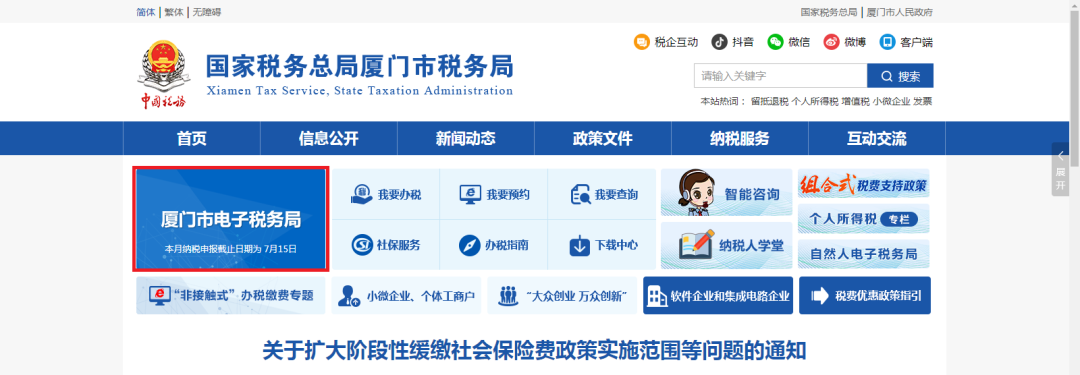Click the 税费优惠政策指引 arrow icon
The image size is (1080, 375).
click(820, 296)
